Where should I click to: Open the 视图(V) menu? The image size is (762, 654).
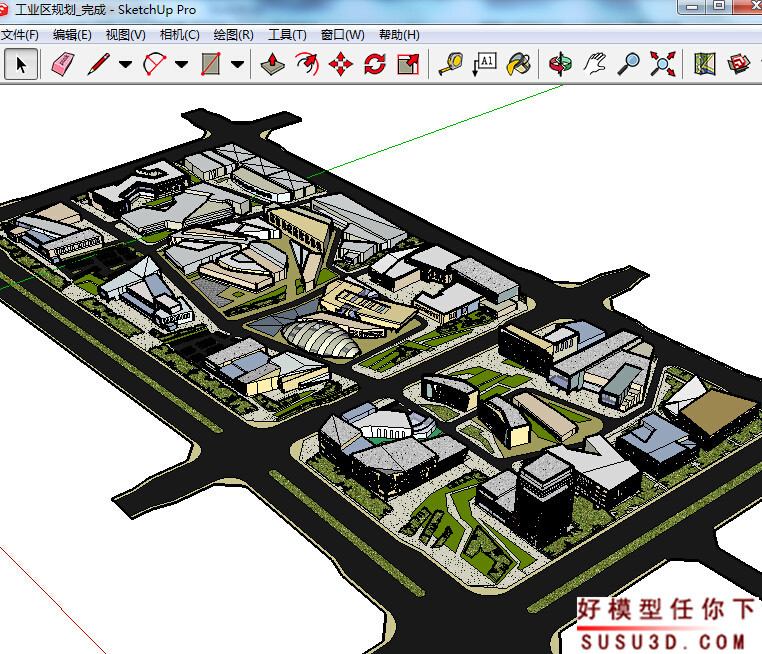click(125, 35)
